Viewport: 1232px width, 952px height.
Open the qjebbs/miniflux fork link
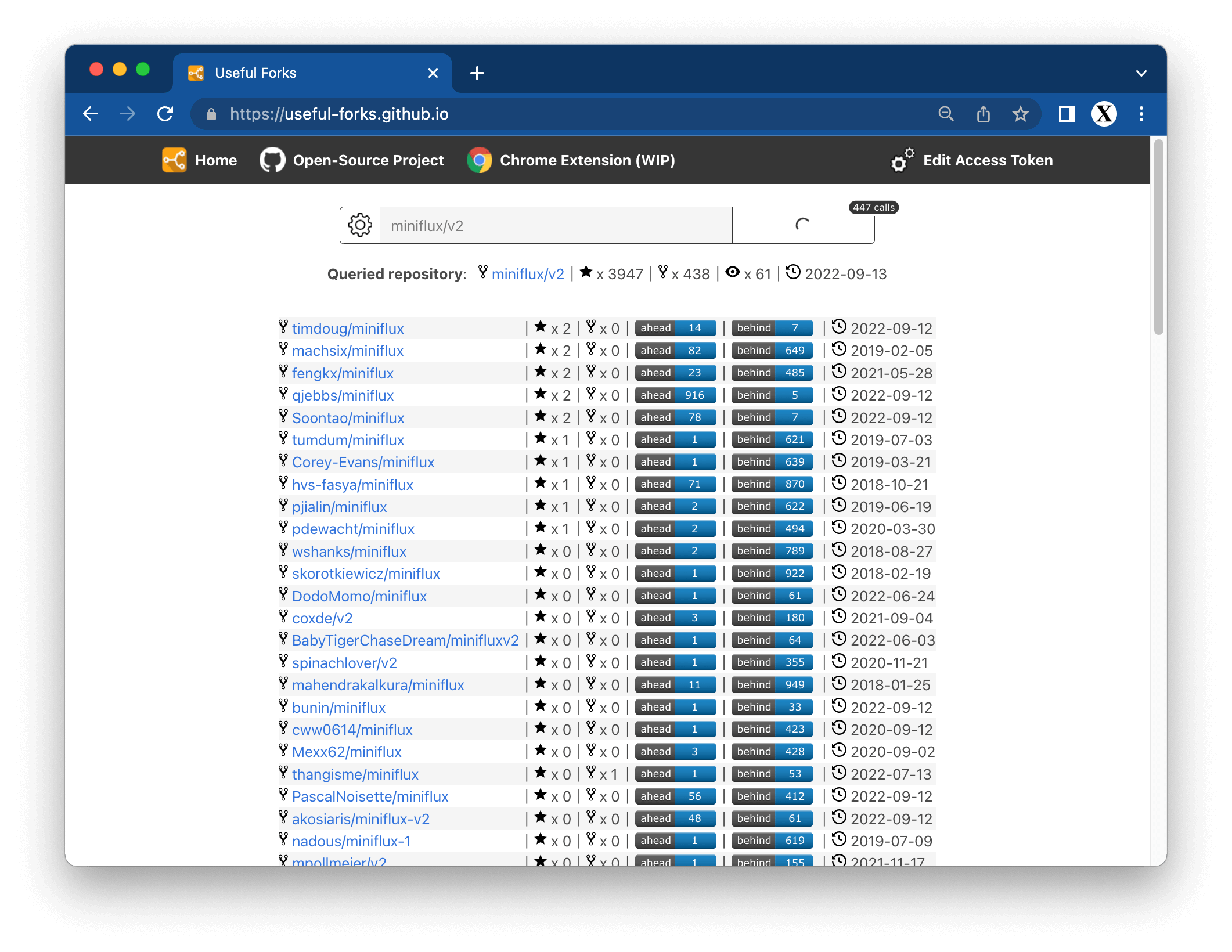(343, 395)
